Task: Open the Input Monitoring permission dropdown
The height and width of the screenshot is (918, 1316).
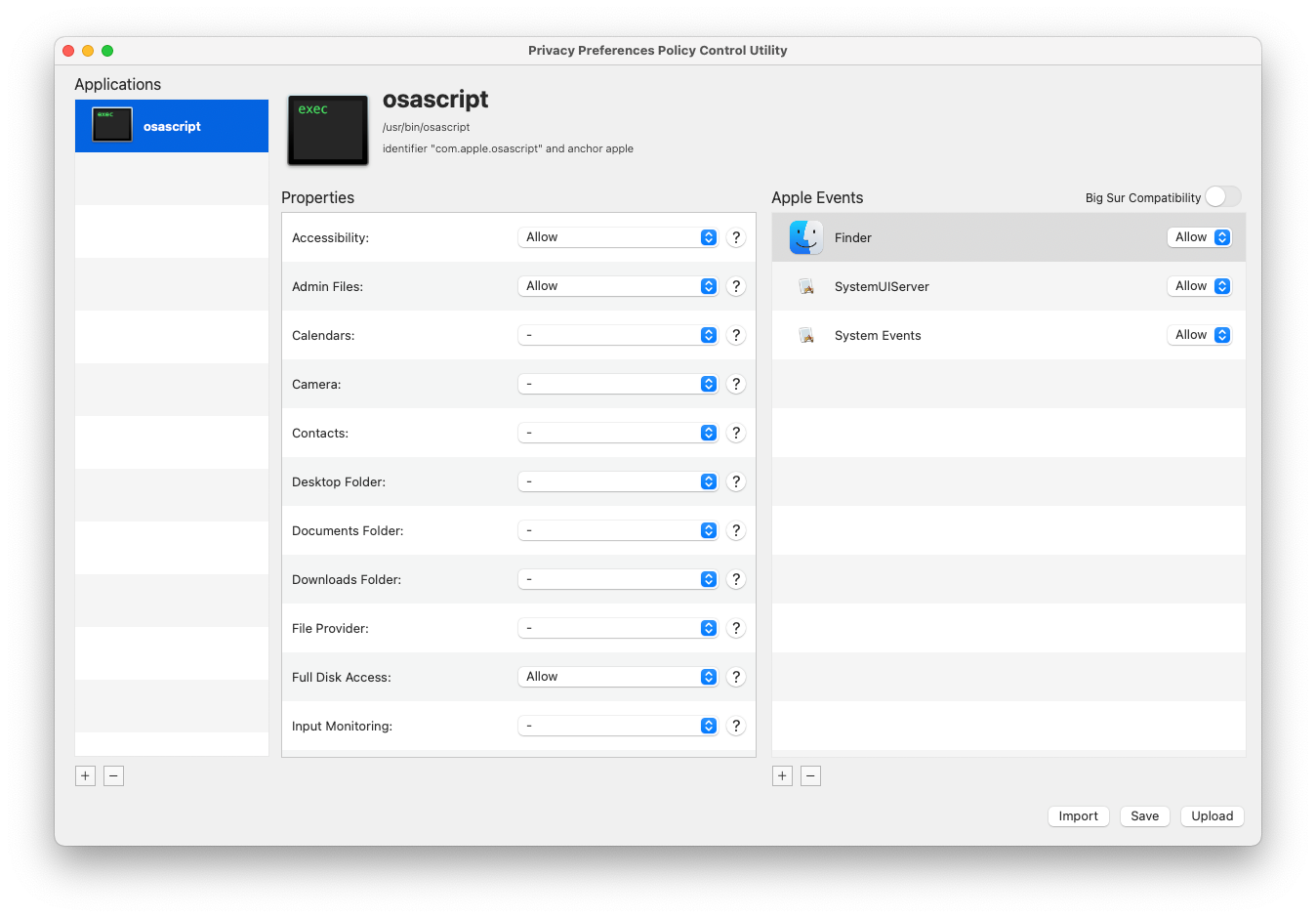Action: 618,726
